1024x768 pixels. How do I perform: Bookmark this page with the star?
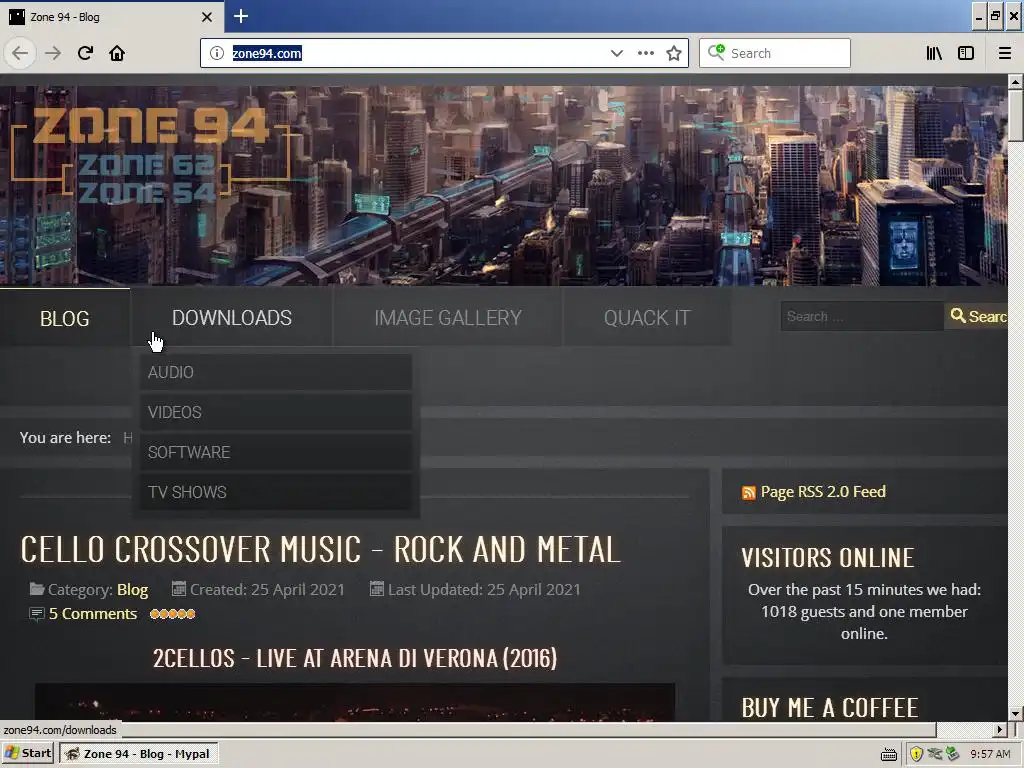[674, 53]
